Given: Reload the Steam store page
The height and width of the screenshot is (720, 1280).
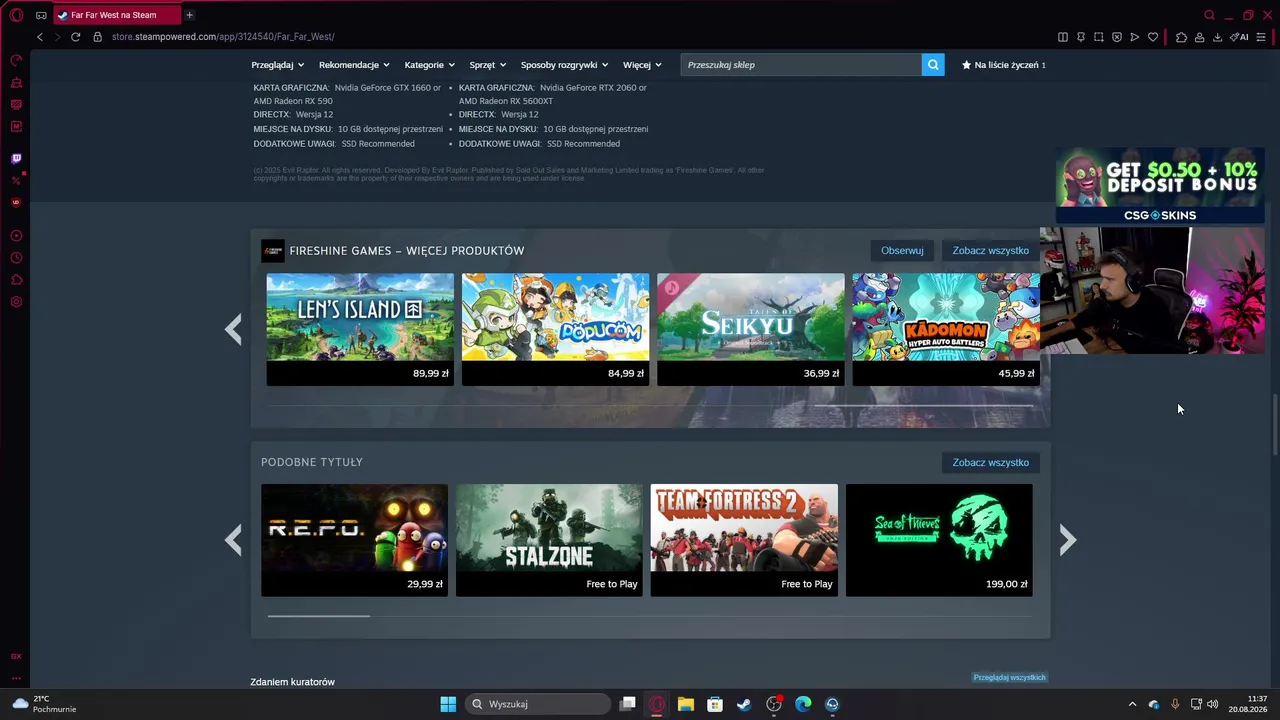Looking at the screenshot, I should tap(75, 37).
